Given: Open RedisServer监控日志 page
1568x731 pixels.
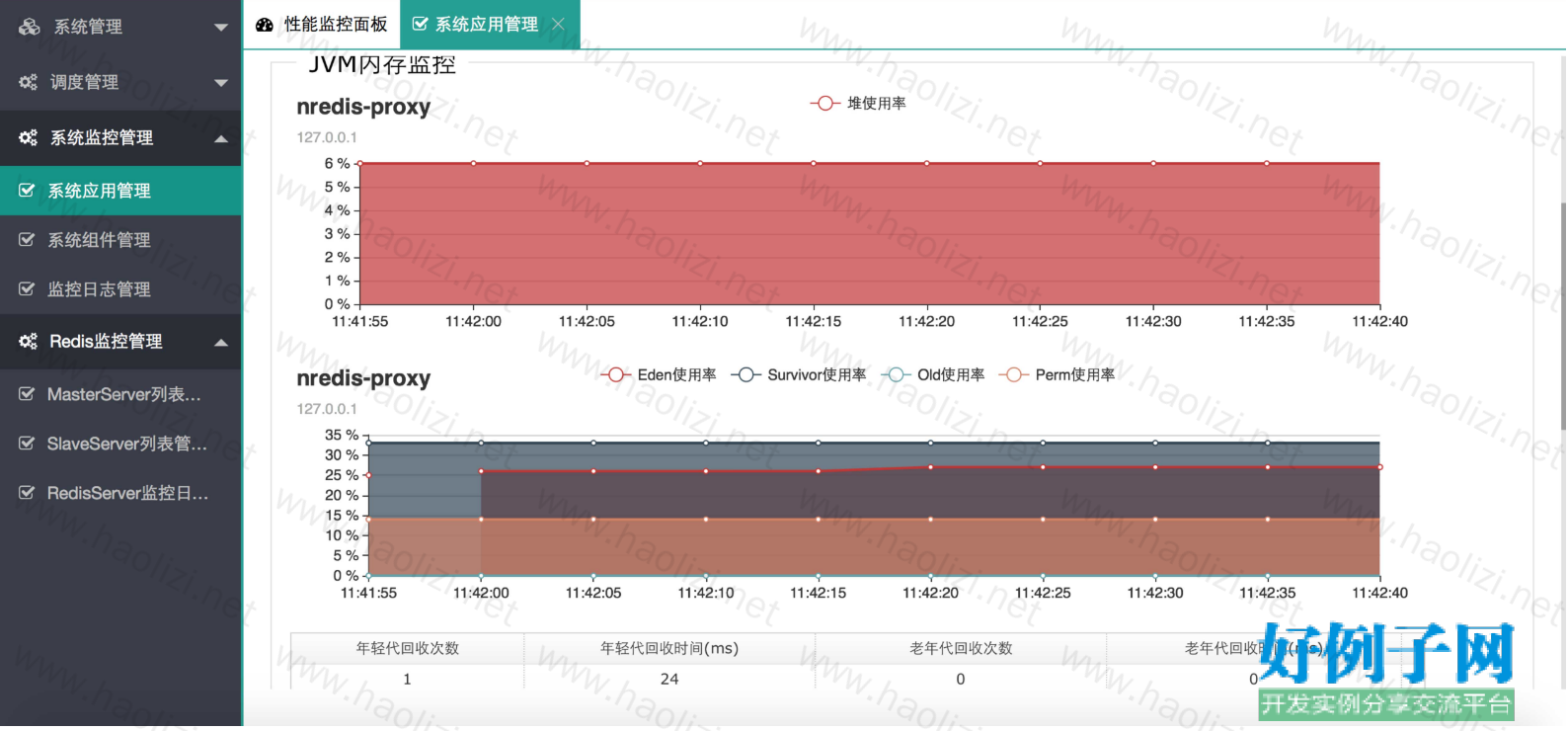Looking at the screenshot, I should coord(127,493).
